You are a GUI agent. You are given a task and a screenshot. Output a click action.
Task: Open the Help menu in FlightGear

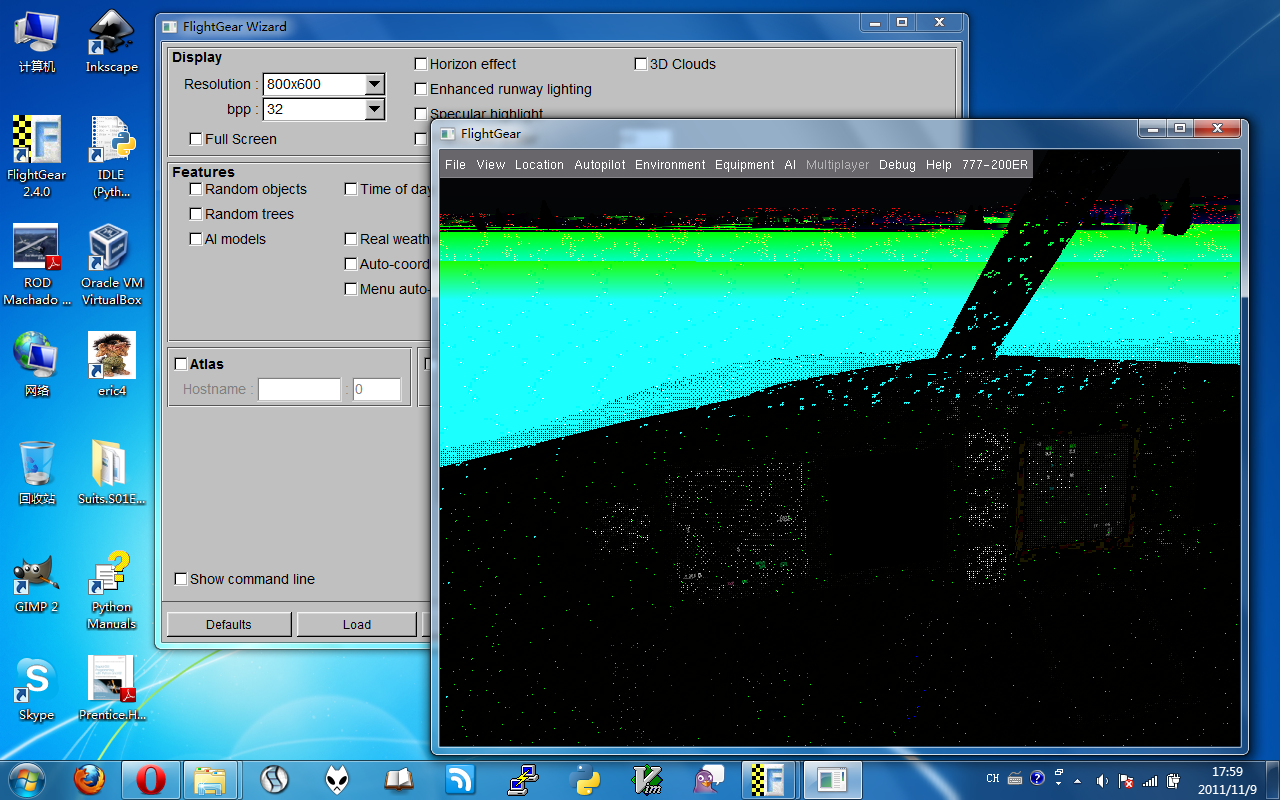[x=939, y=165]
